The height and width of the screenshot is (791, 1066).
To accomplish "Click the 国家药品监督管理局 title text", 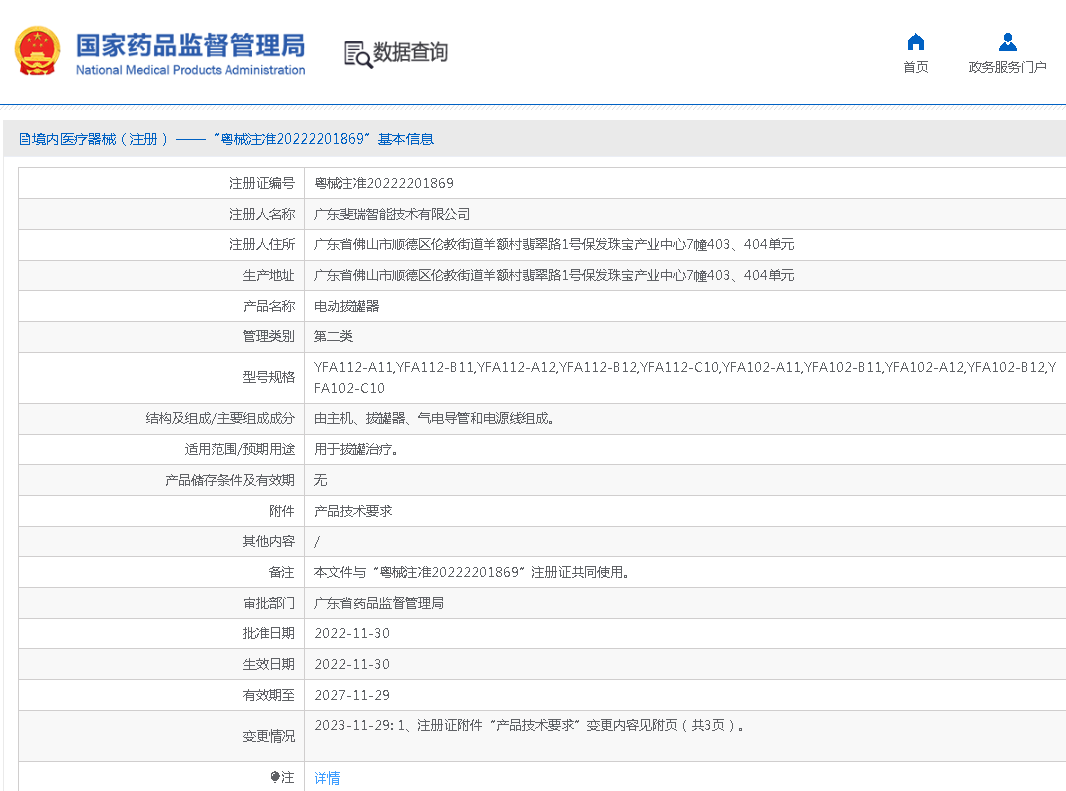I will [x=190, y=45].
